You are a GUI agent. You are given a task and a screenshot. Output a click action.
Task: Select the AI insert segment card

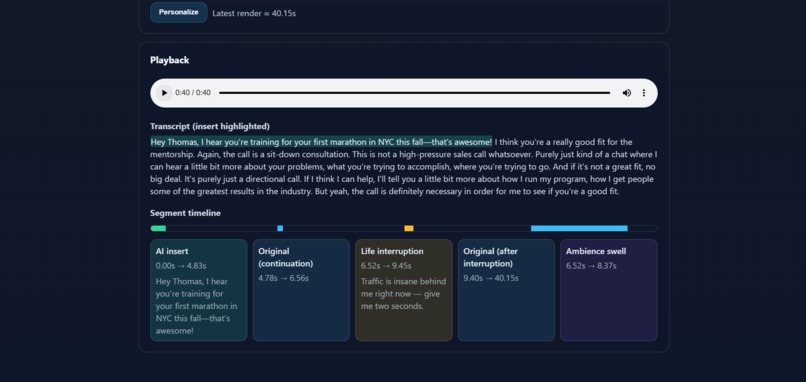pos(198,290)
